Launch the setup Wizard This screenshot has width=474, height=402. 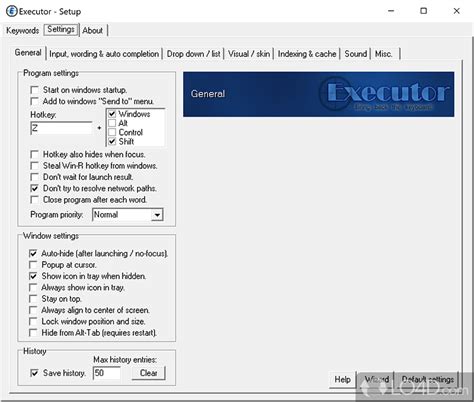pyautogui.click(x=376, y=380)
